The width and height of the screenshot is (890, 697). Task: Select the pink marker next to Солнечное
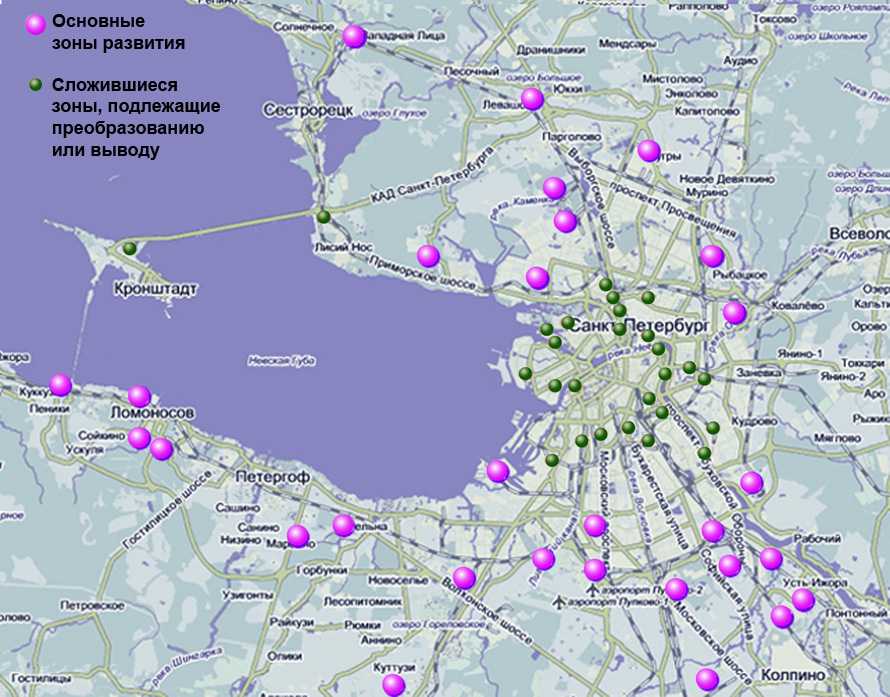click(354, 36)
